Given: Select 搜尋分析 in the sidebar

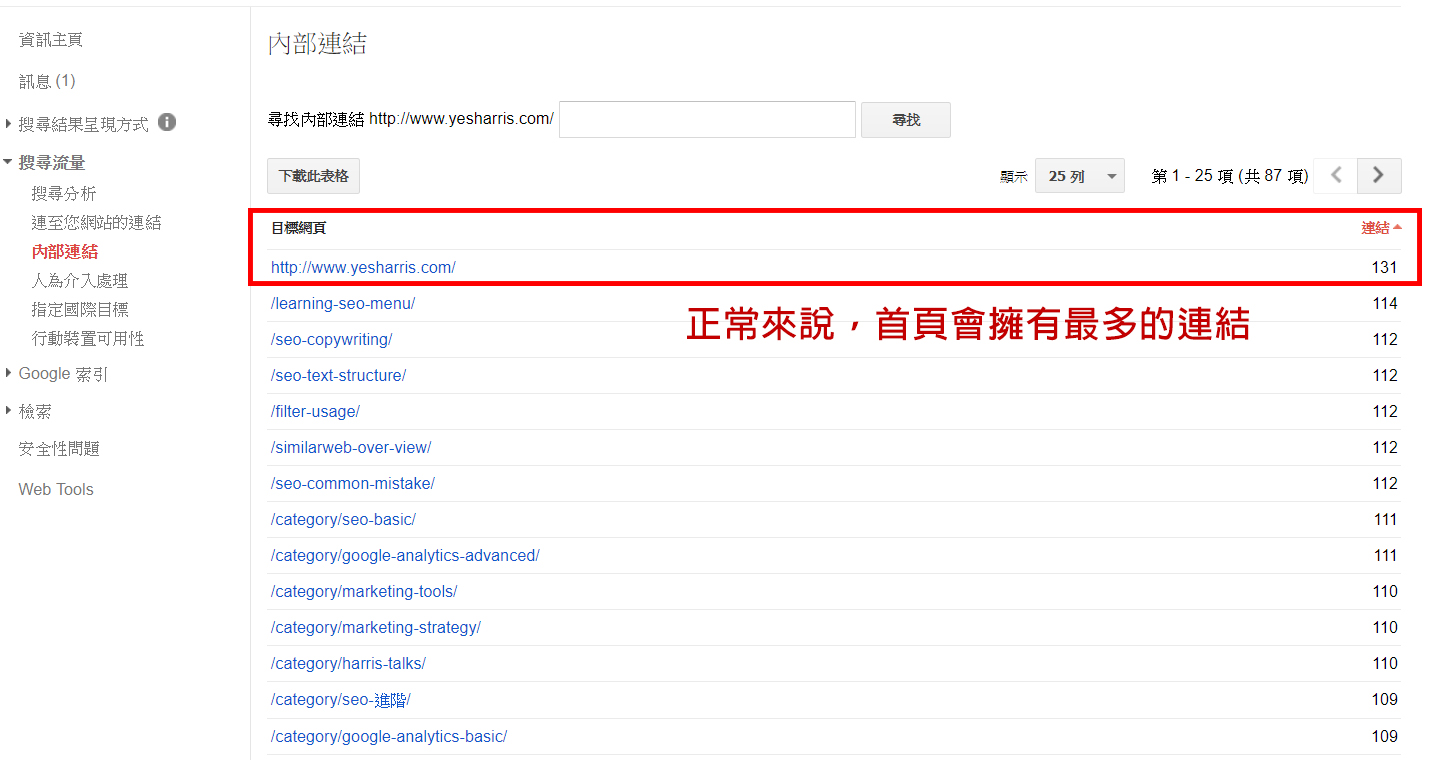Looking at the screenshot, I should pos(64,194).
